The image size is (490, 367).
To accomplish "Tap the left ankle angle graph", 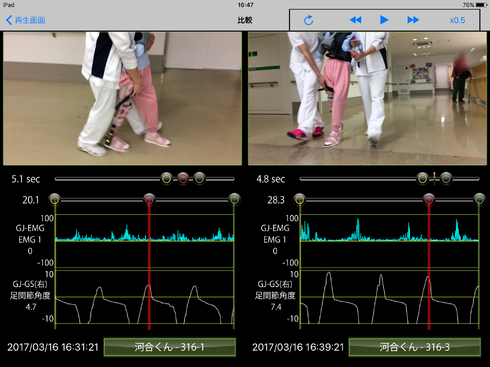I will (145, 297).
